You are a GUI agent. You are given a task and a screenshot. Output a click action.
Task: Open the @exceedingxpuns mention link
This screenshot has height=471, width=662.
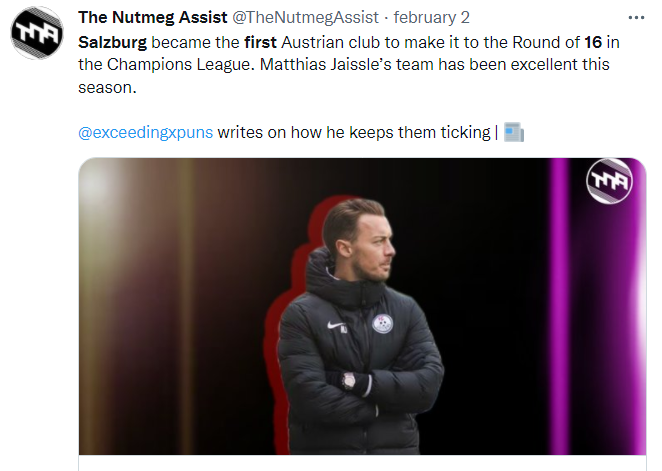[146, 133]
